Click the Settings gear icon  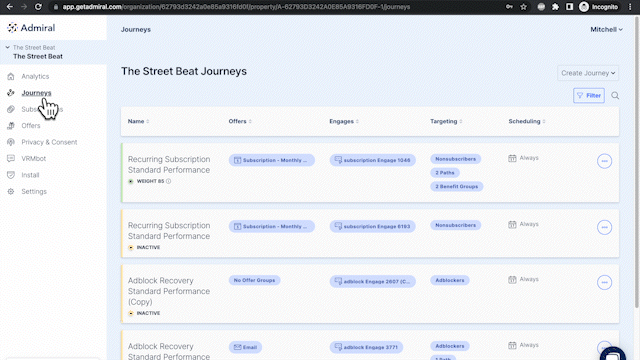11,191
